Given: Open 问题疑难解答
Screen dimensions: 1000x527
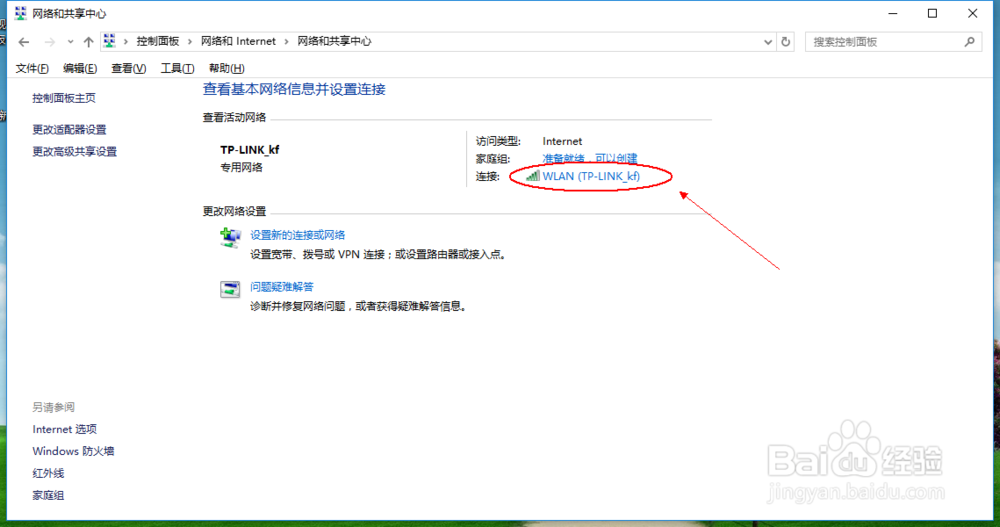Looking at the screenshot, I should coord(282,287).
